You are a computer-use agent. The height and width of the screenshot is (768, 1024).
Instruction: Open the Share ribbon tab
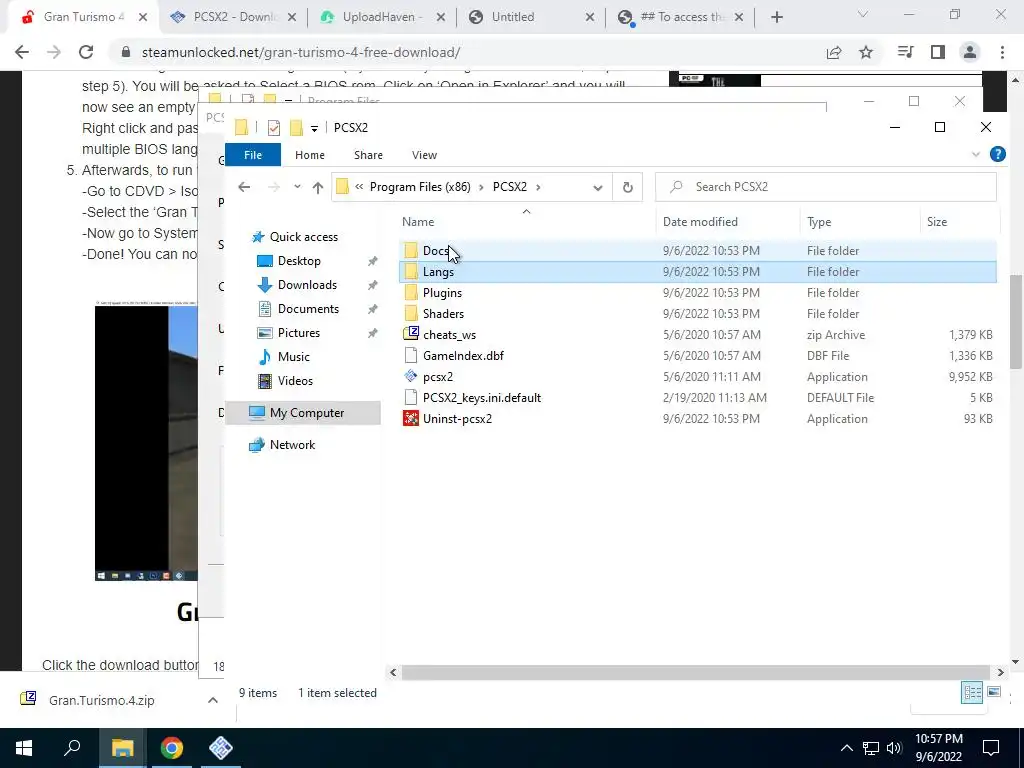pyautogui.click(x=368, y=155)
